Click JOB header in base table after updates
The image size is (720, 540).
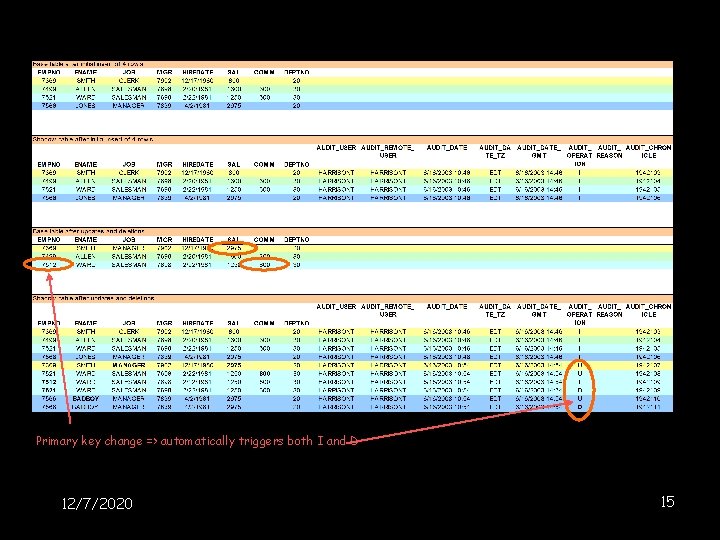(x=129, y=240)
